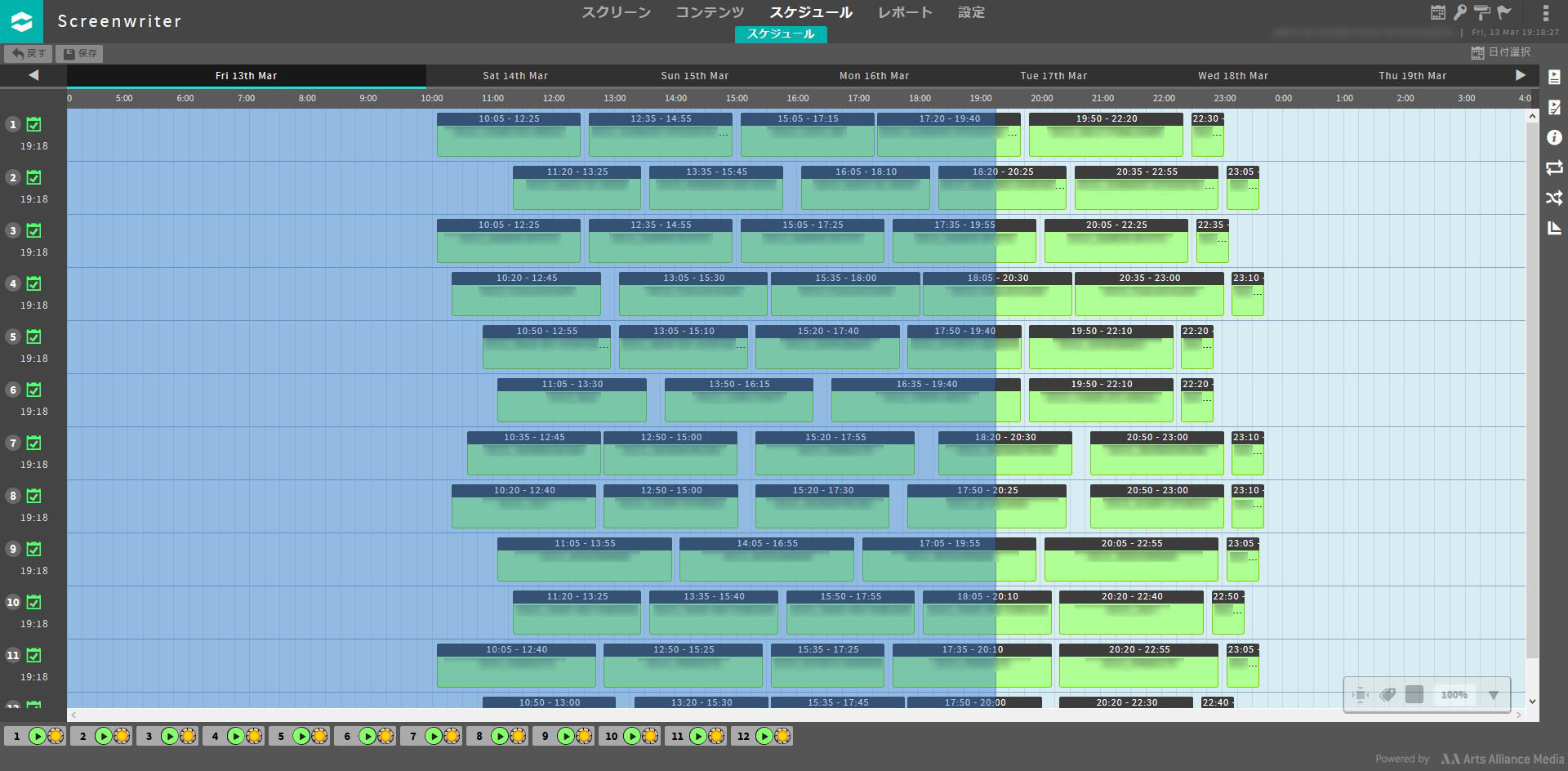The width and height of the screenshot is (1568, 771).
Task: Click the gray square icon in zoom panel
Action: pyautogui.click(x=1414, y=695)
